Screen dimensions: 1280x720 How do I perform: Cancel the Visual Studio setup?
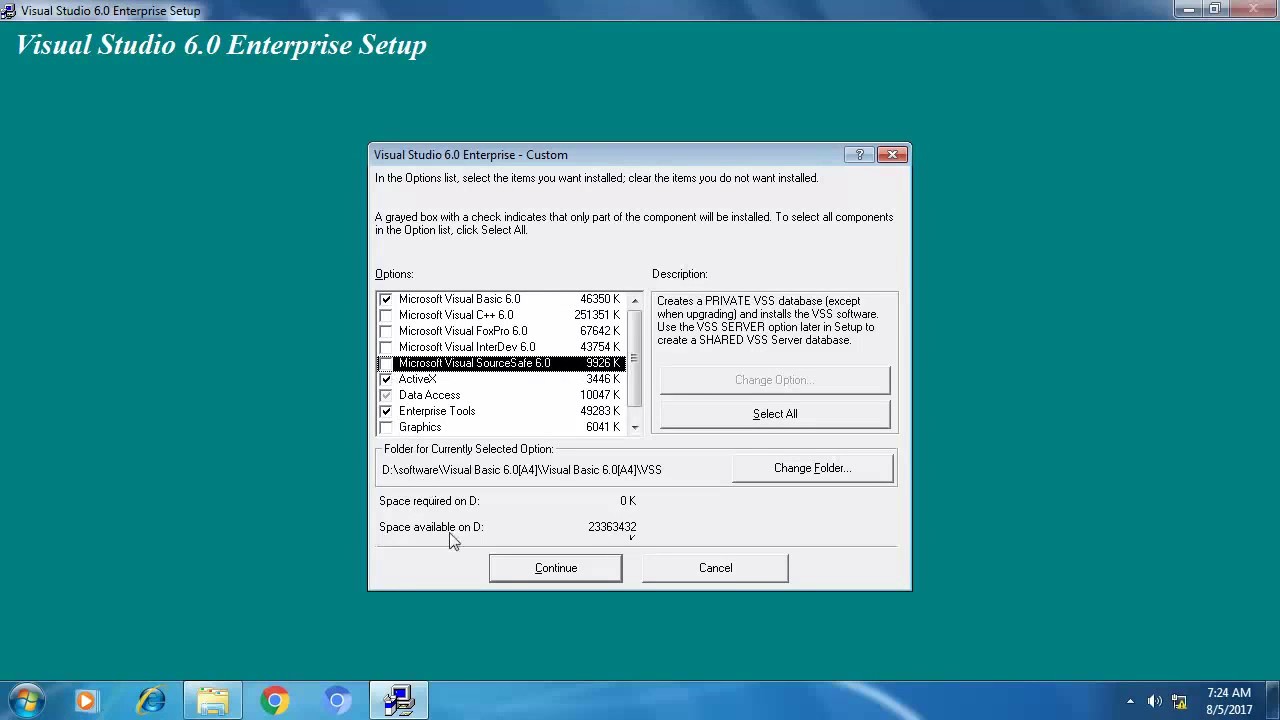715,568
